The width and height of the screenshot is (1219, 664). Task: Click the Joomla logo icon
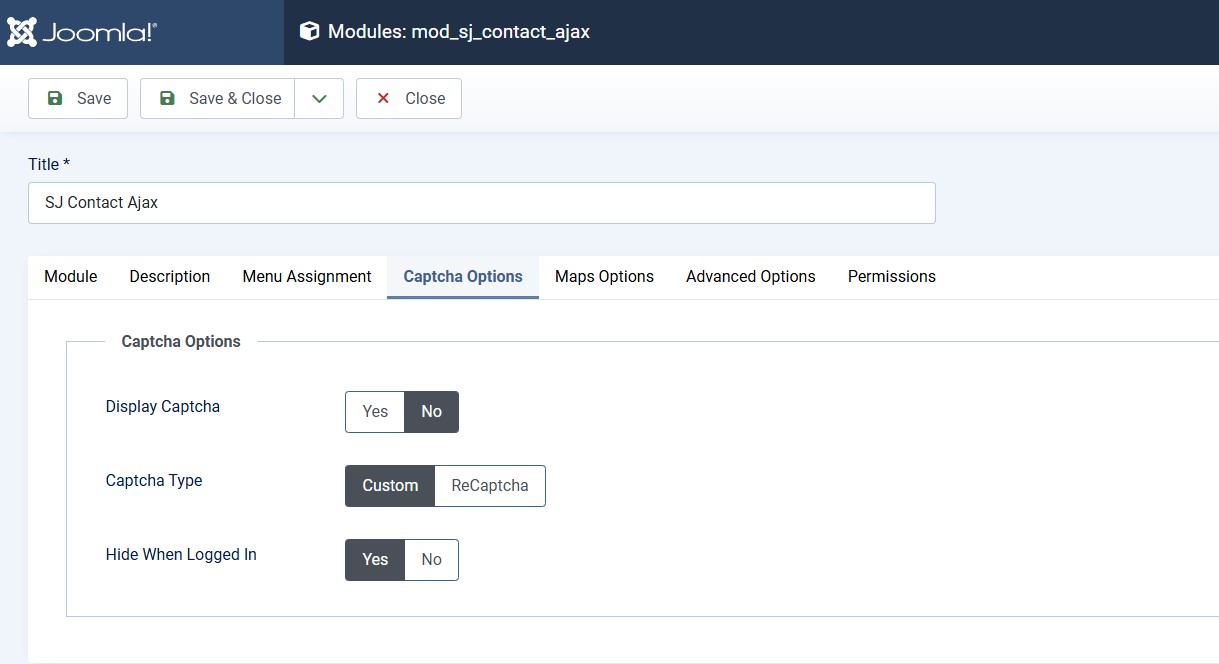point(22,32)
